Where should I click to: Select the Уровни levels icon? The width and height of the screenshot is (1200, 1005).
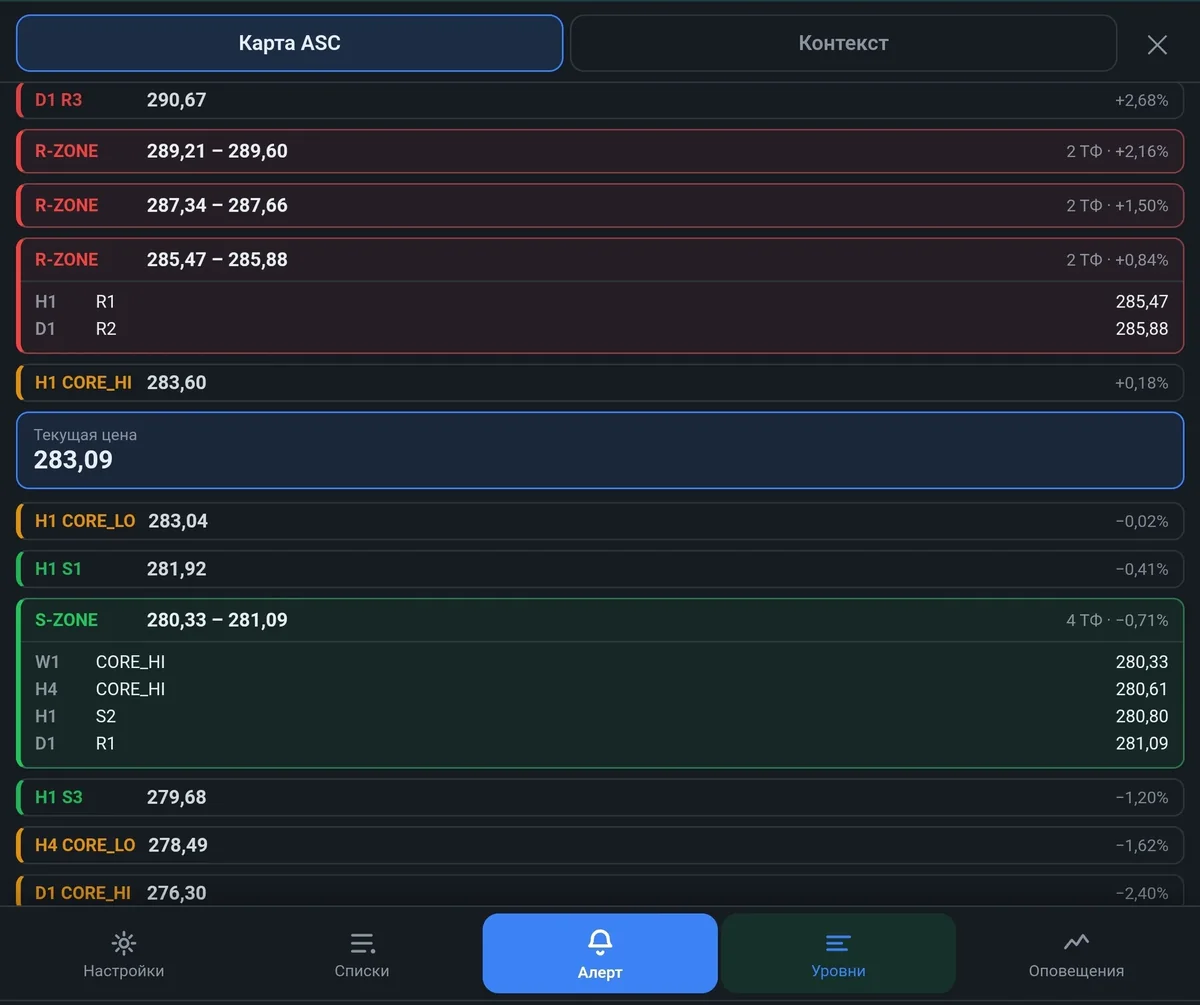click(x=838, y=943)
